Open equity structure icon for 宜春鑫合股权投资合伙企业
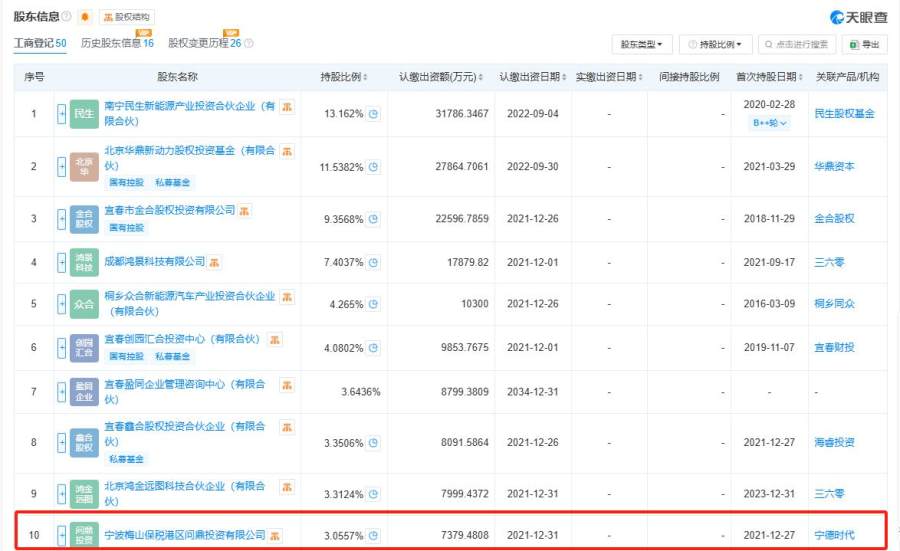The height and width of the screenshot is (551, 900). (x=287, y=427)
